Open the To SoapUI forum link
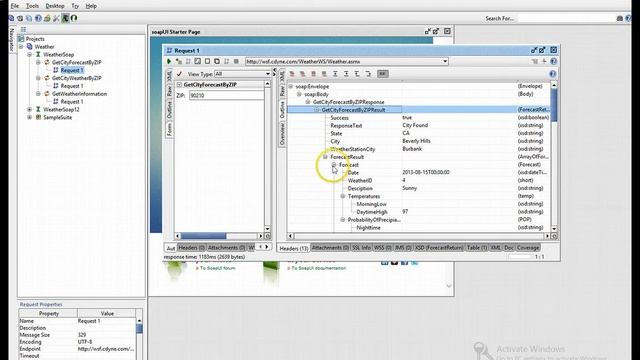This screenshot has width=640, height=360. tap(218, 268)
